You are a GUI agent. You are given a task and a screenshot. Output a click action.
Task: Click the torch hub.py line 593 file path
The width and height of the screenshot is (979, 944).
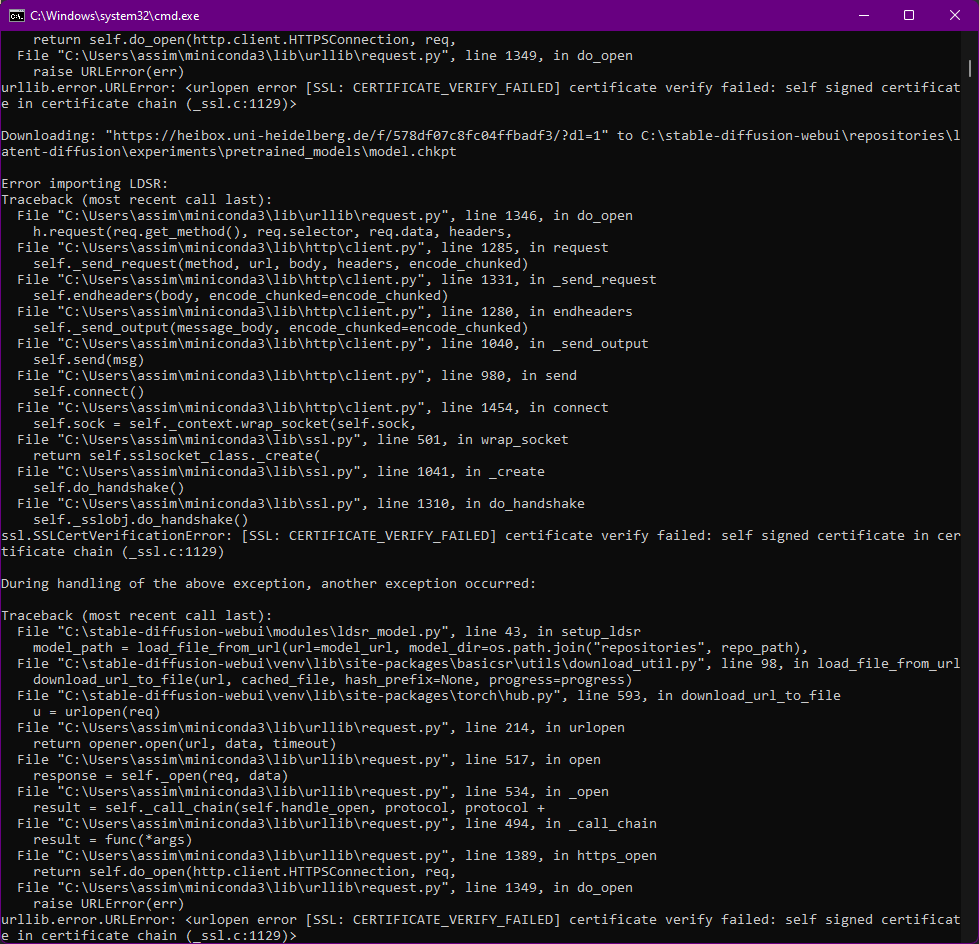[x=350, y=695]
